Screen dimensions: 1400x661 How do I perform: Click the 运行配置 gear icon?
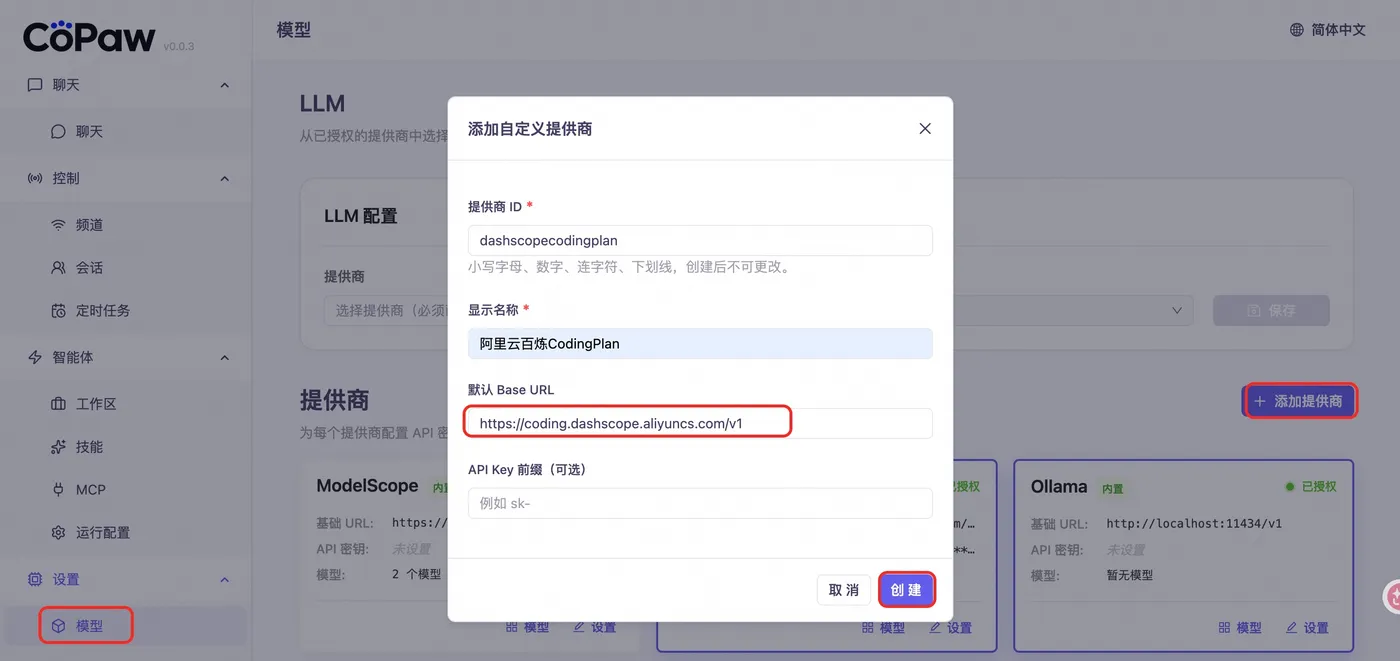click(x=58, y=533)
